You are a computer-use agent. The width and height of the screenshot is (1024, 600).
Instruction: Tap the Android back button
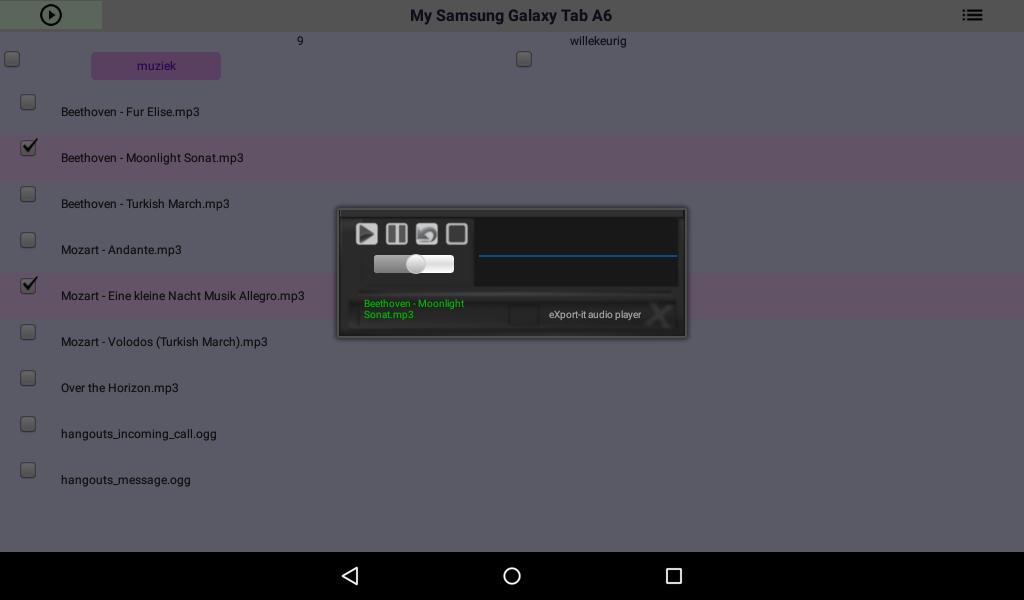click(x=351, y=576)
